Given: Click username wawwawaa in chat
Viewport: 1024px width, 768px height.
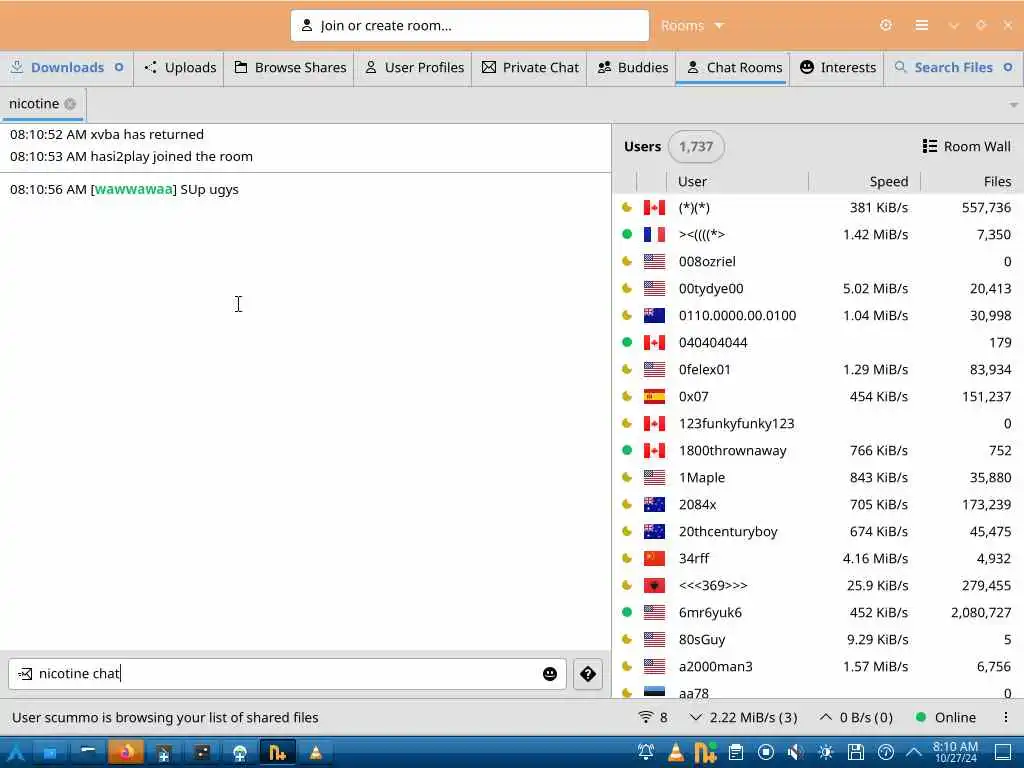Looking at the screenshot, I should (133, 189).
